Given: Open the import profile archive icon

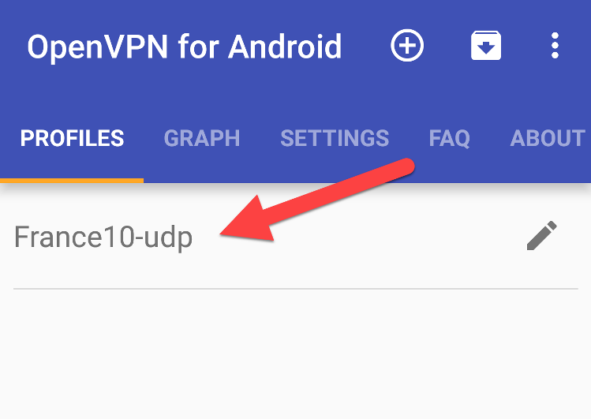Looking at the screenshot, I should tap(486, 45).
